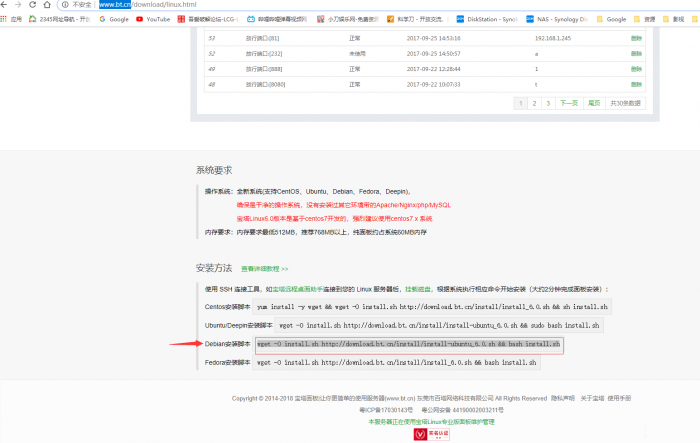Open 查看详细教程 tutorial link

(264, 269)
